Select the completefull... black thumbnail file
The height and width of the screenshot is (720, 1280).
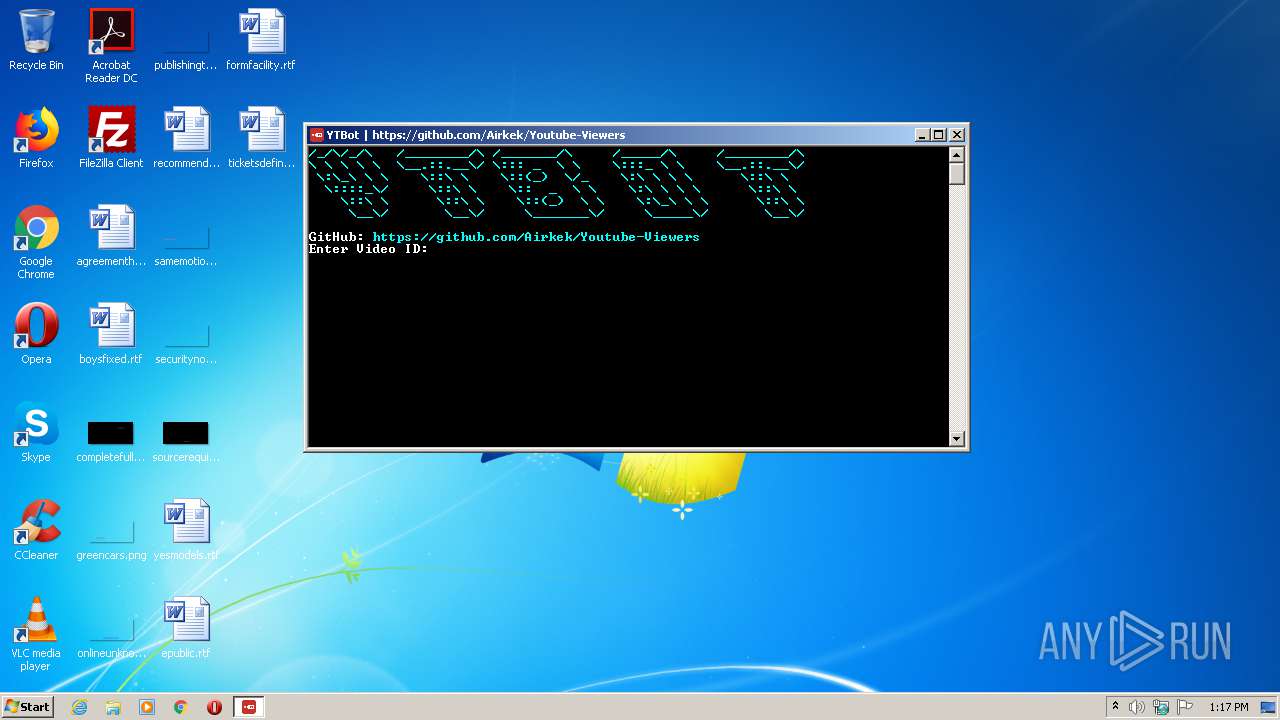coord(111,440)
